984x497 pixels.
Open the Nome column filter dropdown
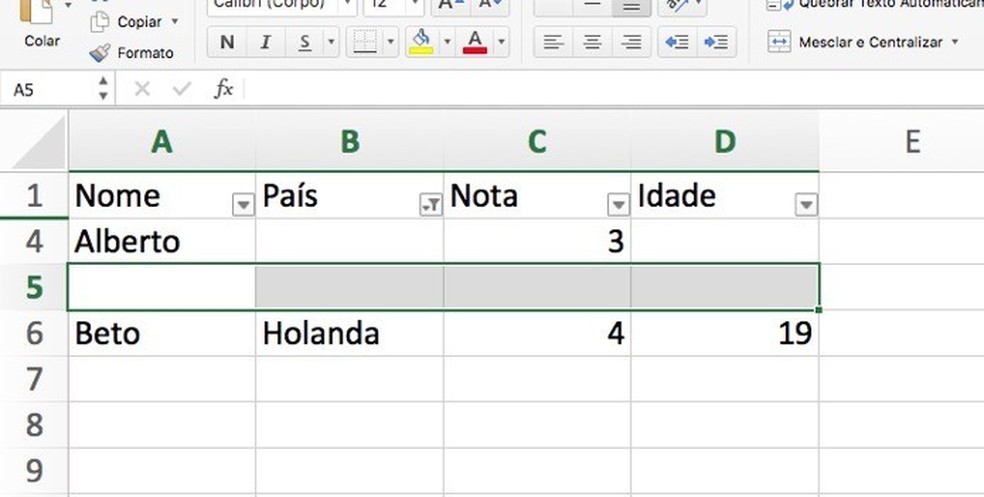243,205
